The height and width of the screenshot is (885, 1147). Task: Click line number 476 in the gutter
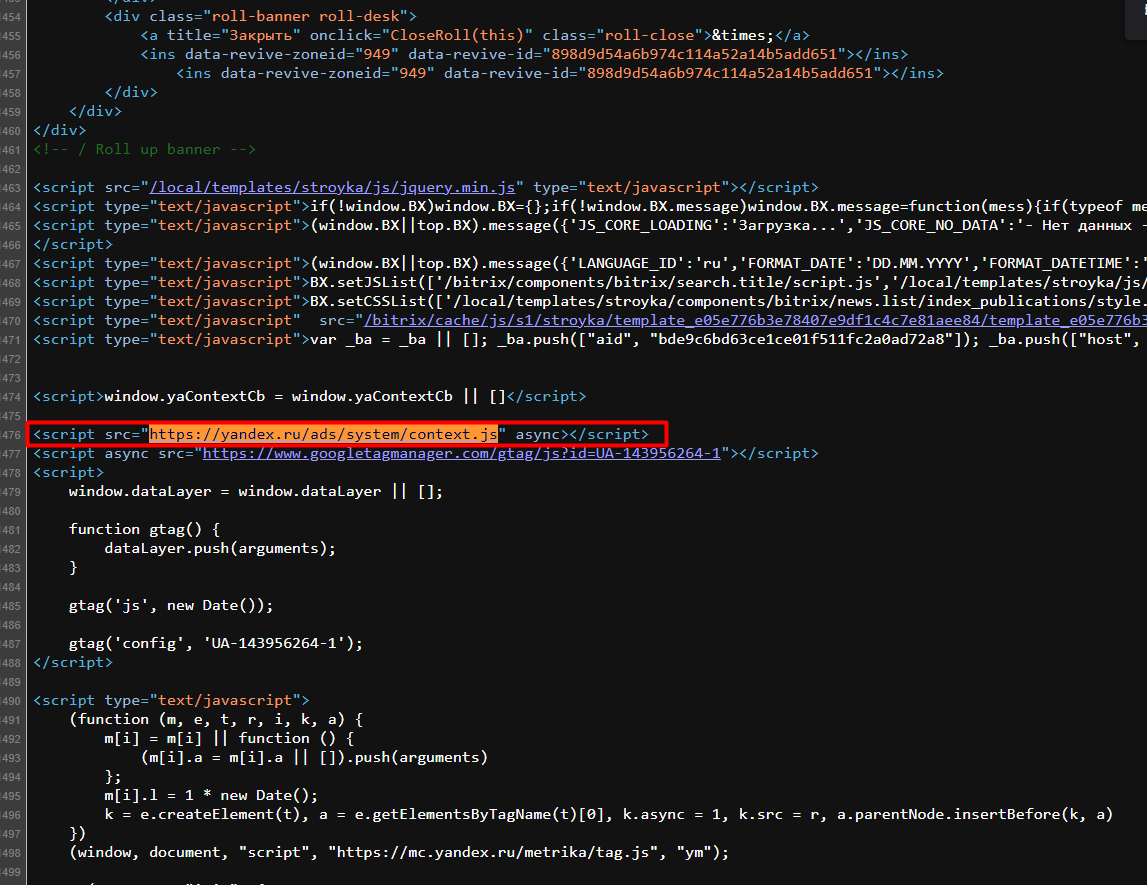point(12,435)
